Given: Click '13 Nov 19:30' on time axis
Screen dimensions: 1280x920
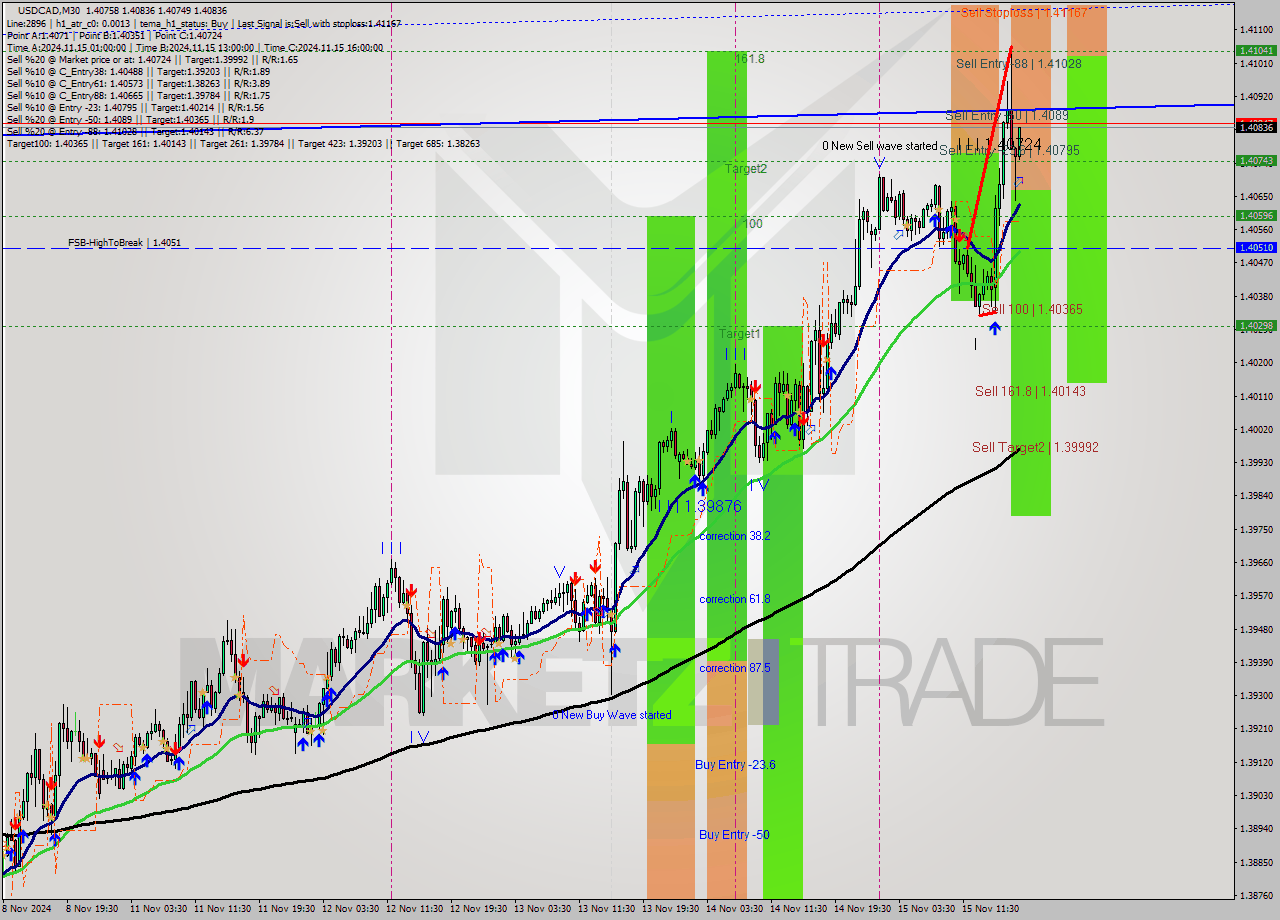Looking at the screenshot, I should pyautogui.click(x=671, y=909).
